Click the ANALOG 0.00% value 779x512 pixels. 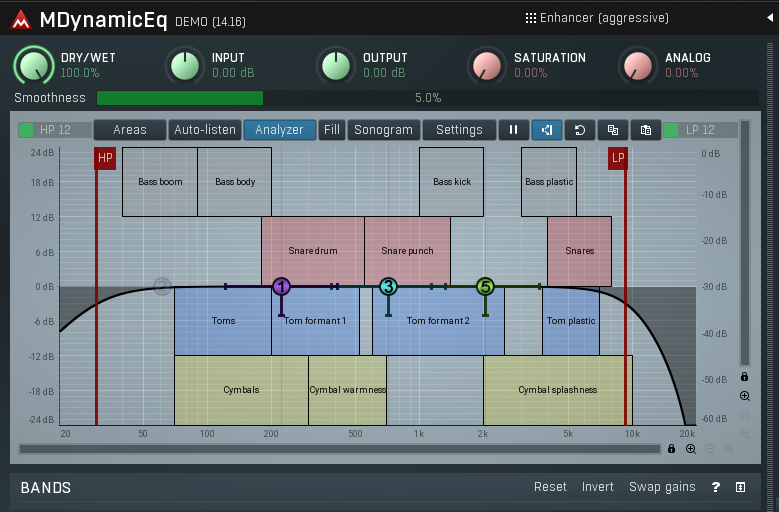tap(682, 73)
